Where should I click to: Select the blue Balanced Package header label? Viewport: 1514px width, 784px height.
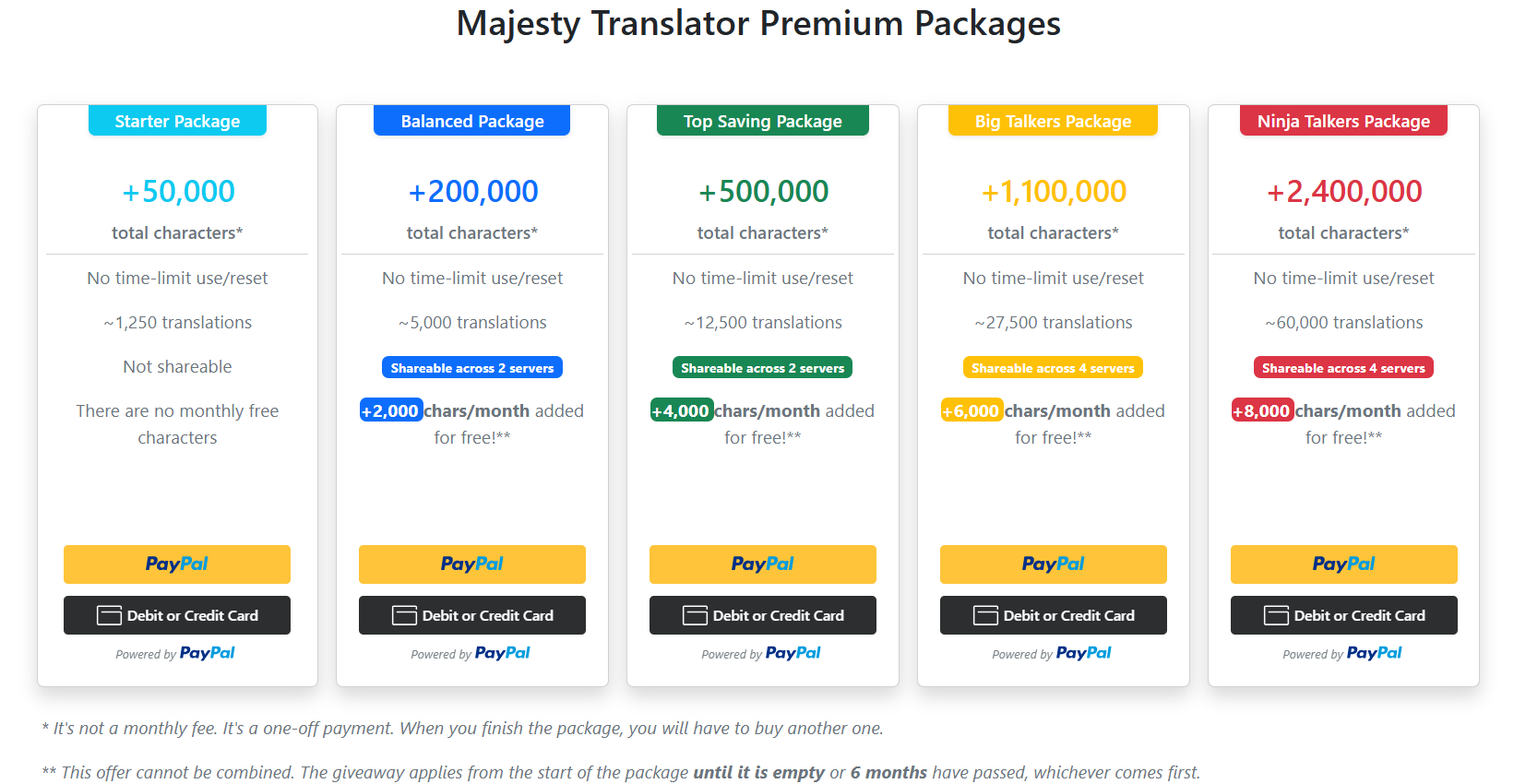pos(471,121)
